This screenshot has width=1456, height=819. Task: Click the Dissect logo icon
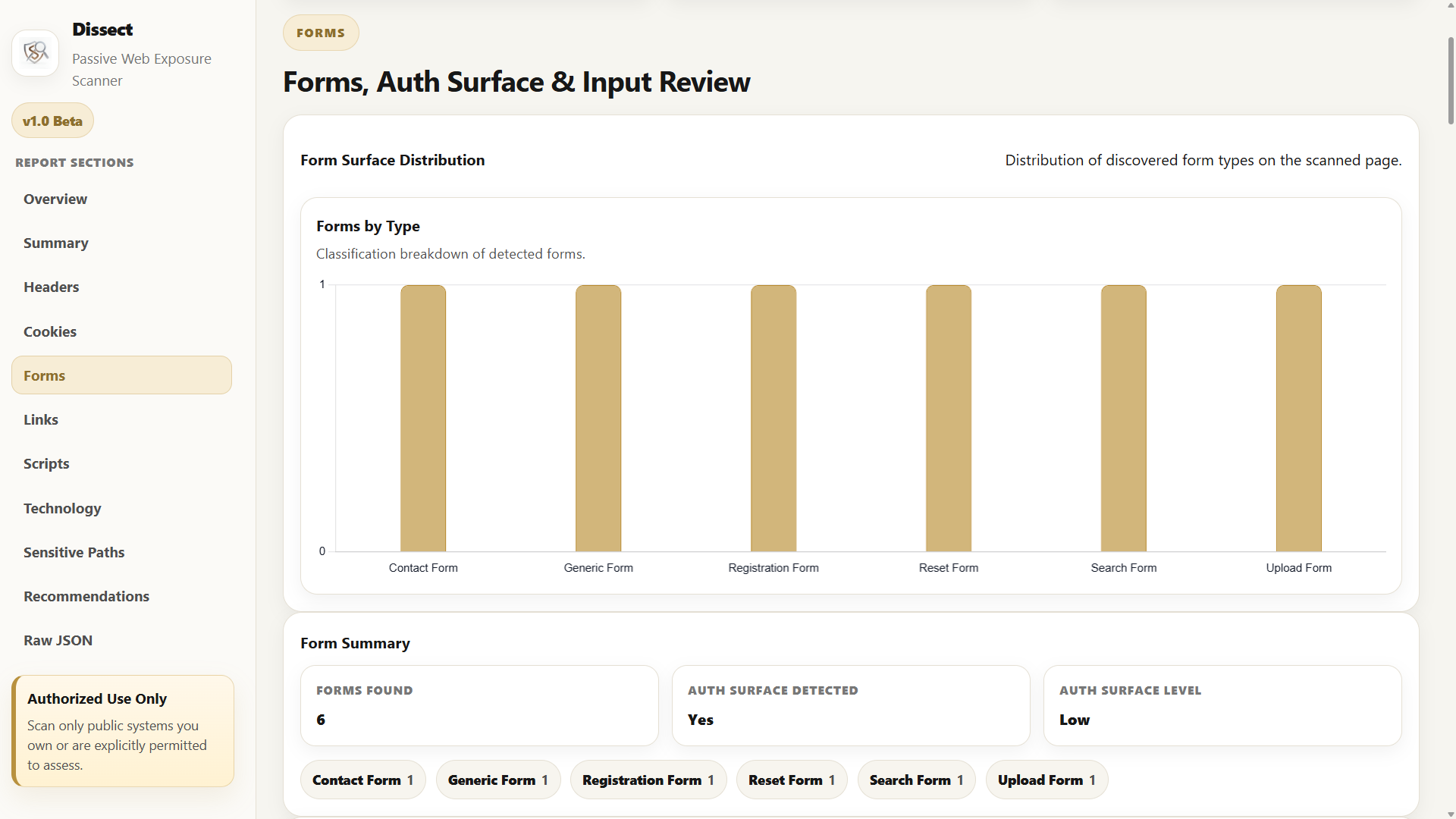tap(36, 52)
